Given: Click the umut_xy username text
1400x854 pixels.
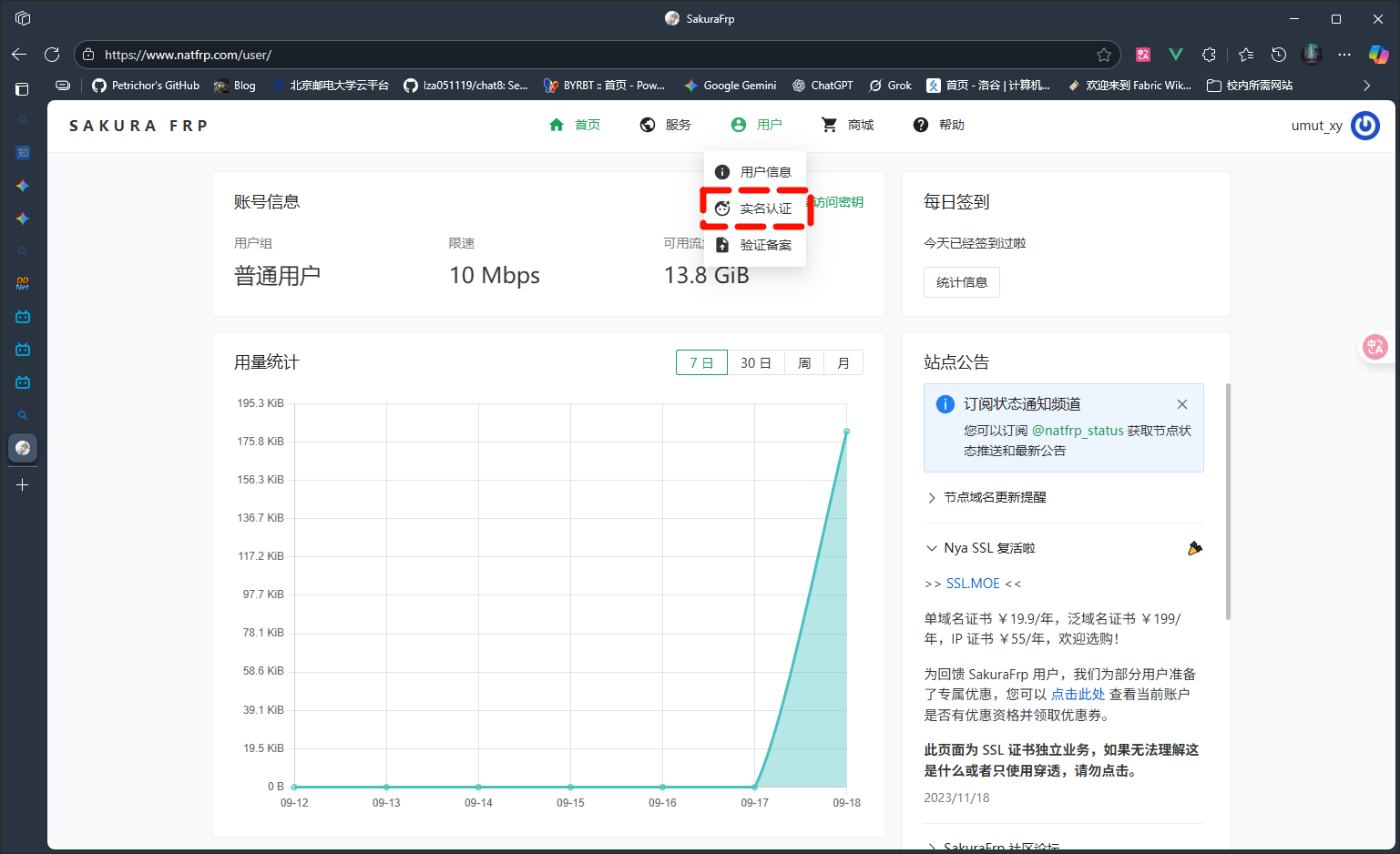Looking at the screenshot, I should [1316, 126].
